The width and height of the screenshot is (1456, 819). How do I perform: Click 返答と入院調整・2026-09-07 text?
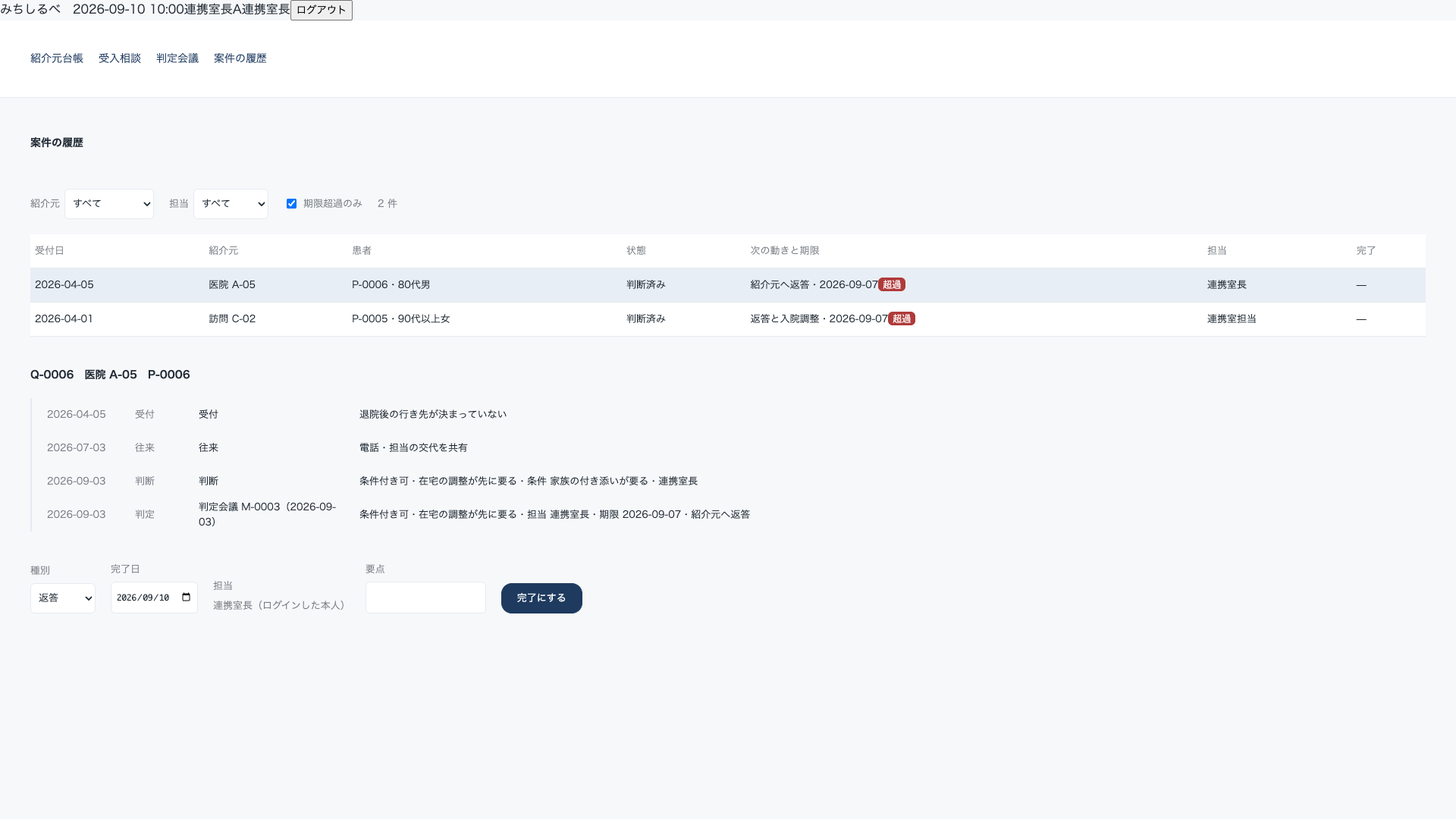tap(819, 319)
